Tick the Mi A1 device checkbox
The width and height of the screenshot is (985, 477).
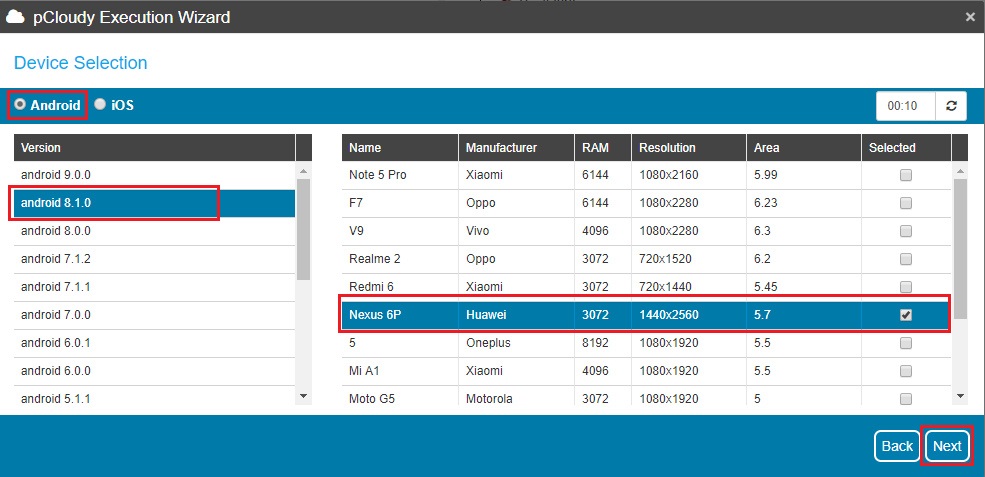[x=906, y=371]
